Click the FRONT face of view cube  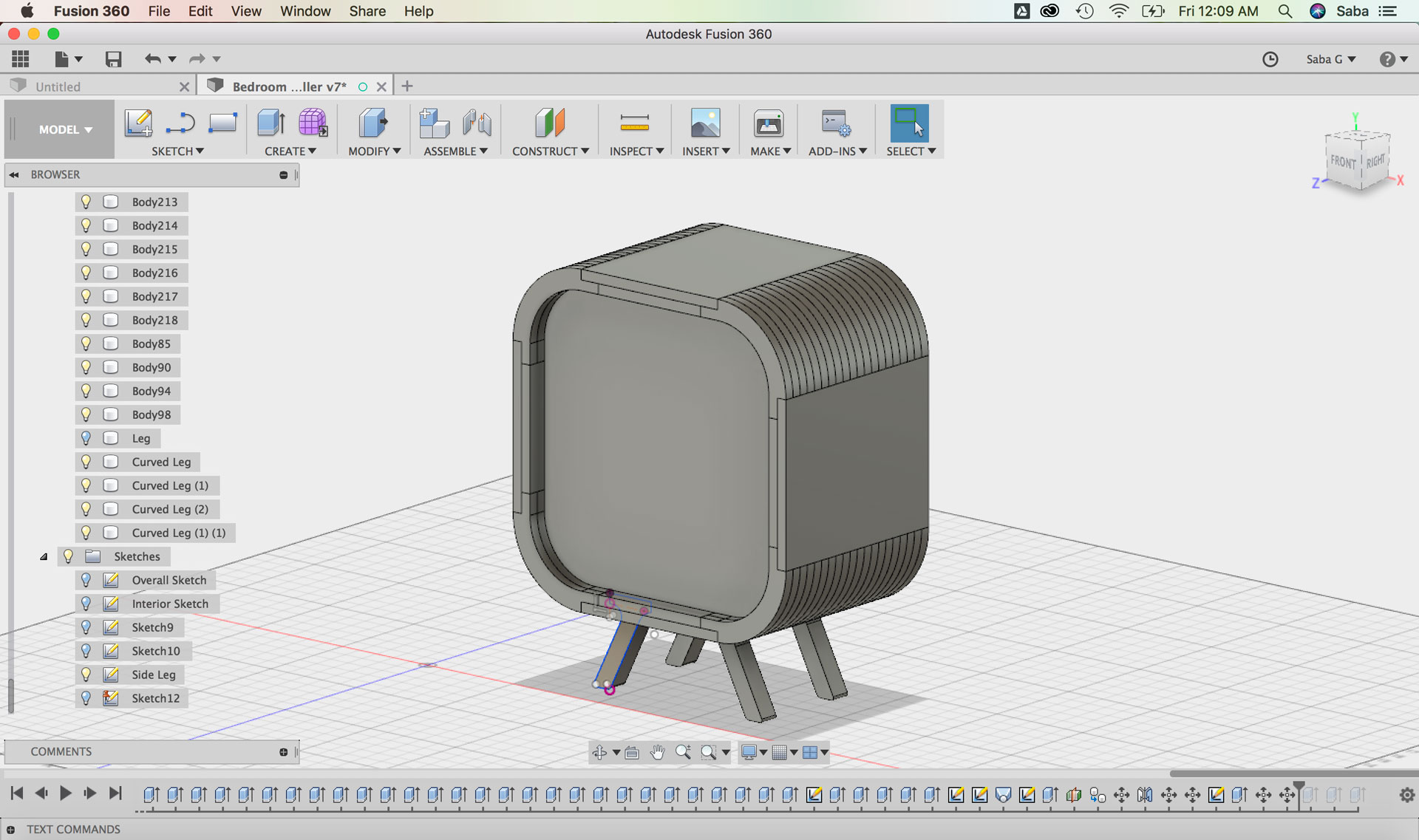1342,163
